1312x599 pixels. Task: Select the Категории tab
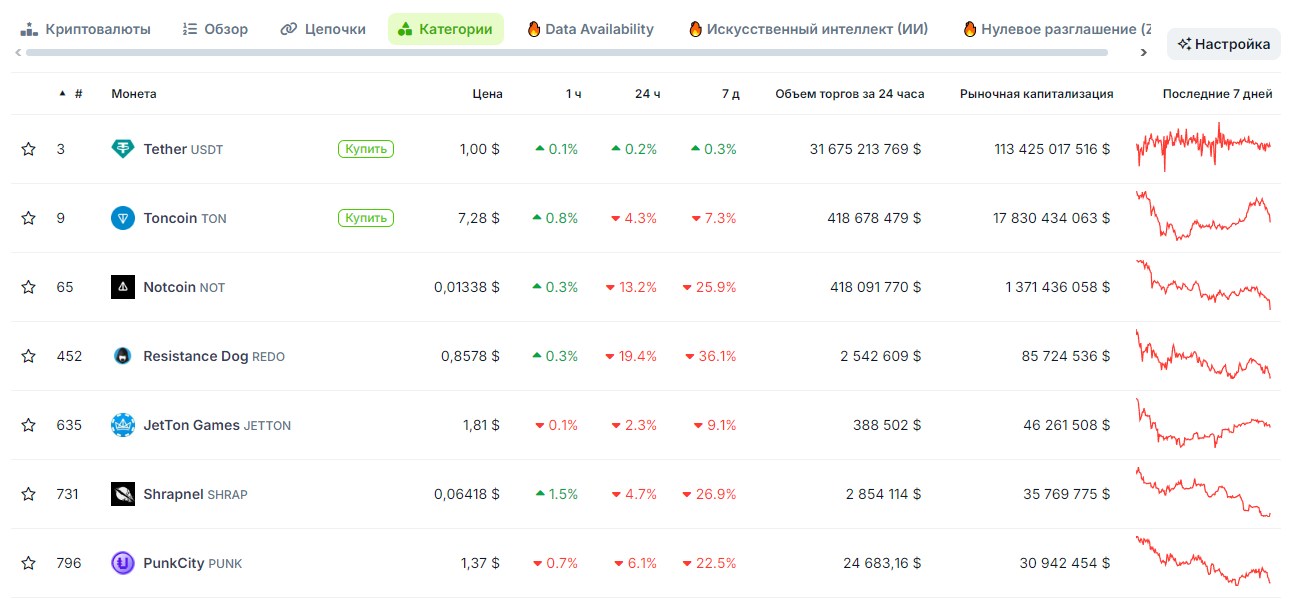(446, 29)
